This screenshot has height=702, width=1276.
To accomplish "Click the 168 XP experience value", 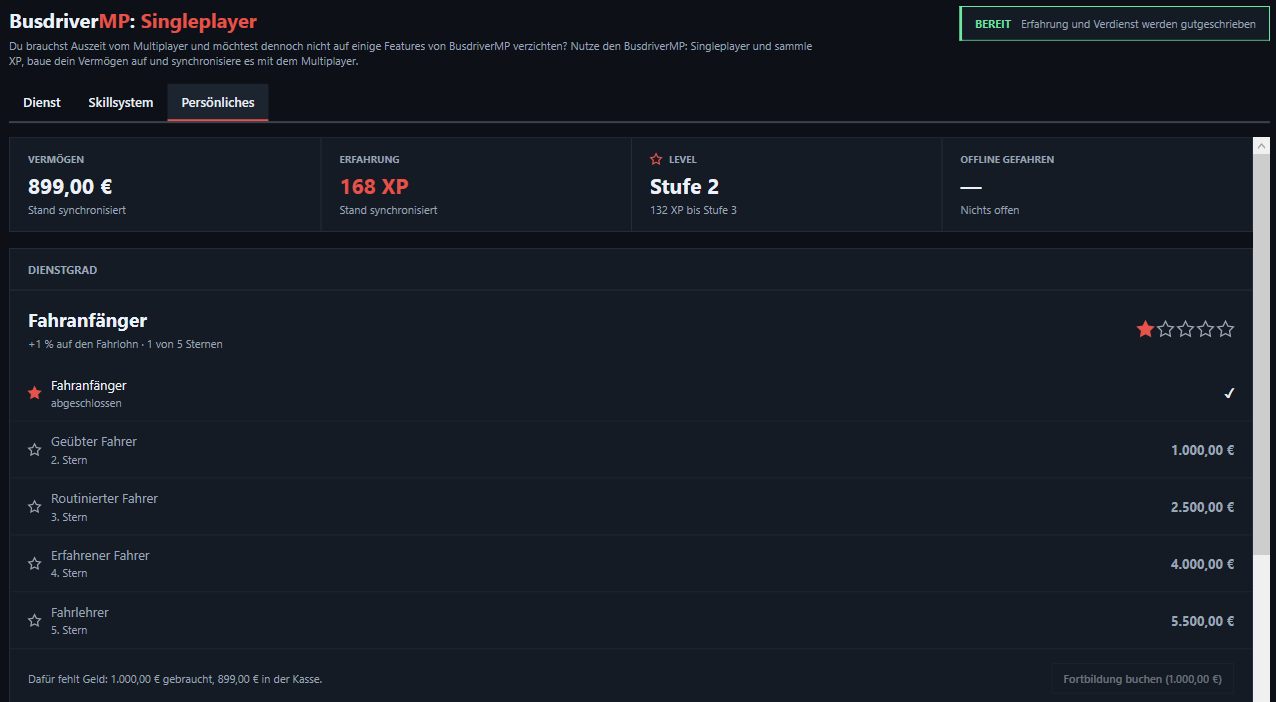I will point(374,186).
